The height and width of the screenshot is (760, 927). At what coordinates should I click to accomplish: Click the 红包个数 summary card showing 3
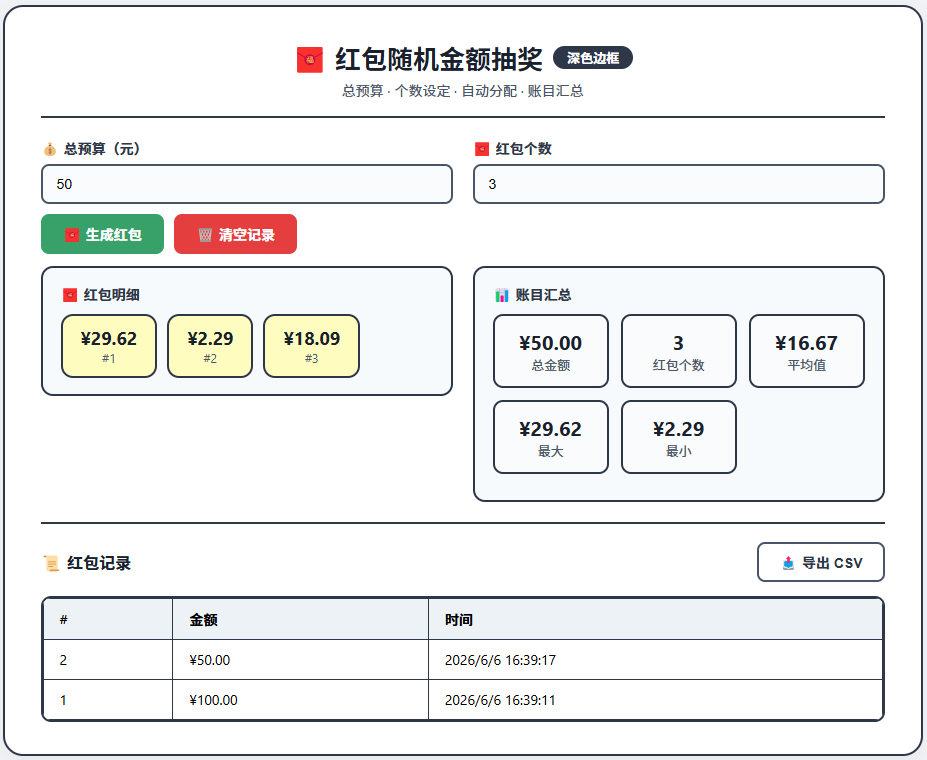(679, 351)
